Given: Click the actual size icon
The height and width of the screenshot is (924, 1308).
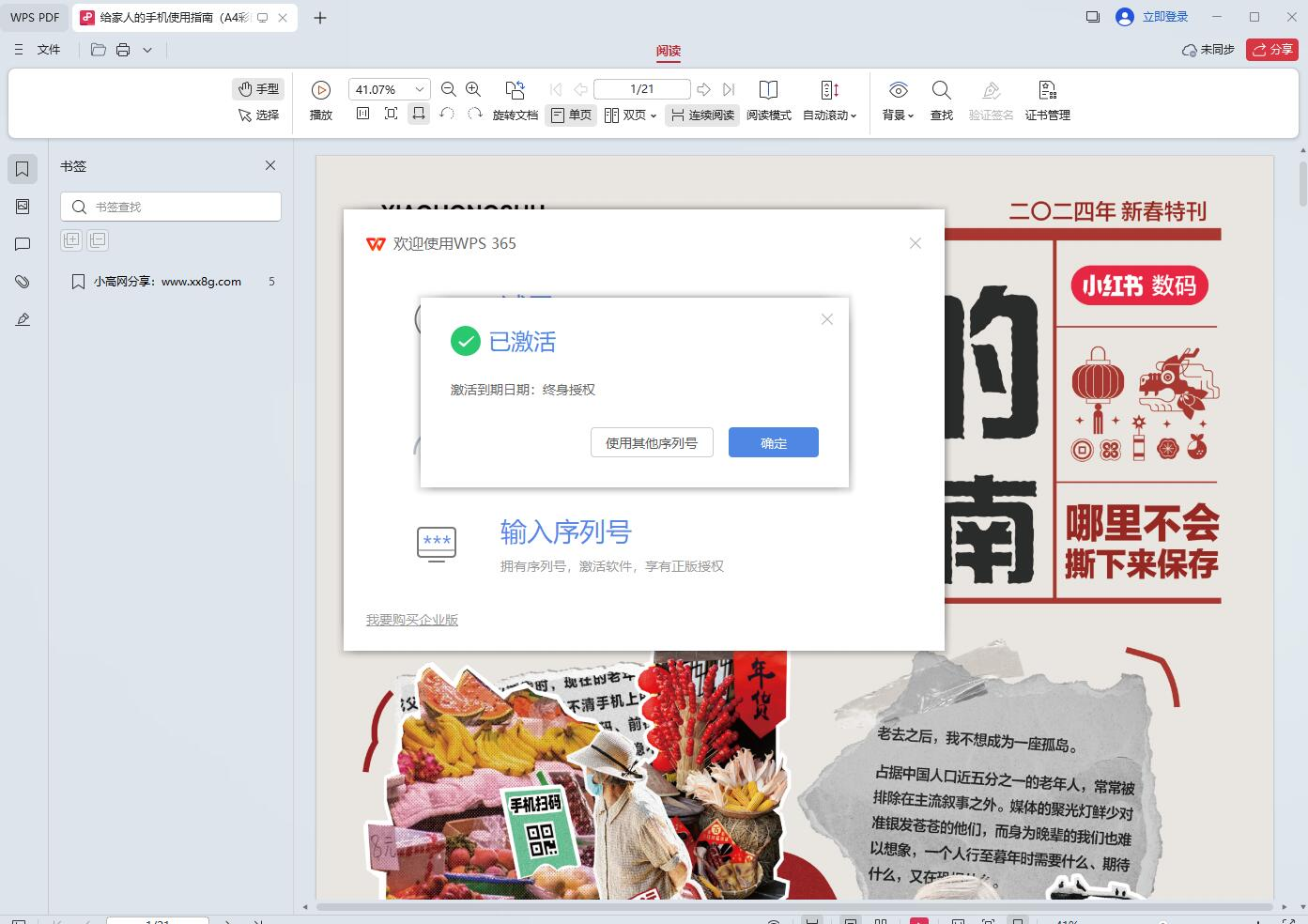Looking at the screenshot, I should pos(363,114).
